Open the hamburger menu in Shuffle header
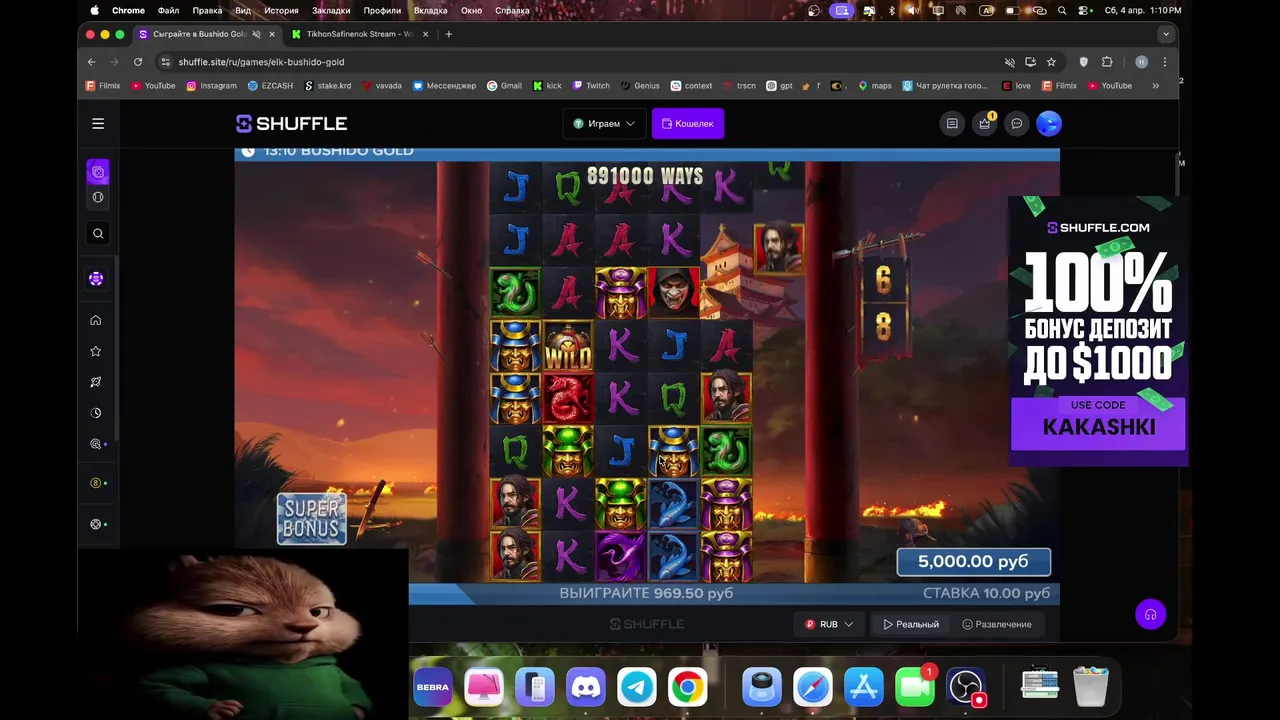The width and height of the screenshot is (1280, 720). [98, 124]
